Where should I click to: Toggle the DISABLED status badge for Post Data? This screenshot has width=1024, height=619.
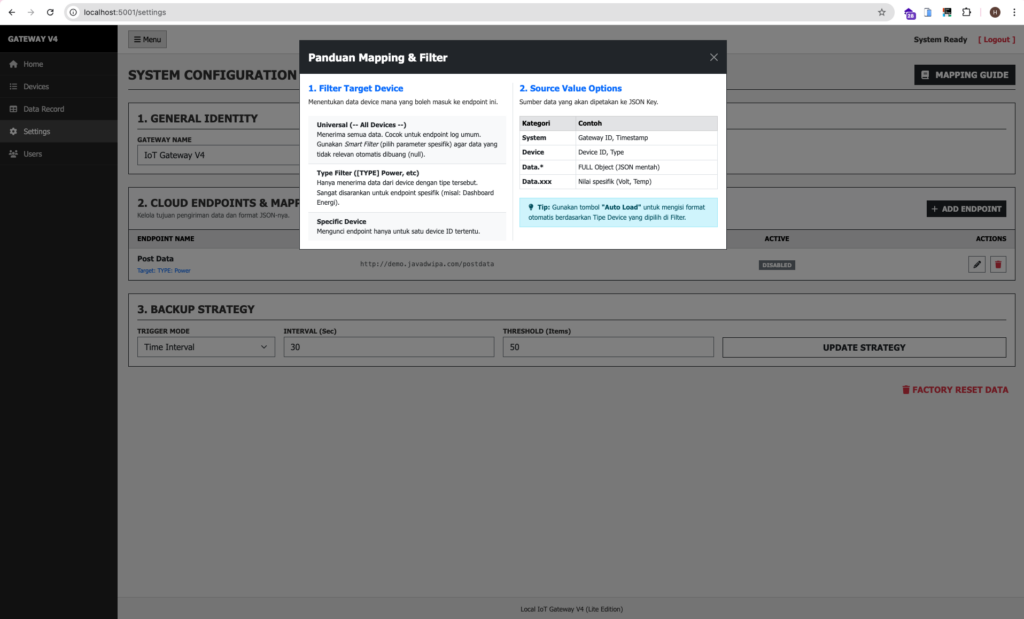776,265
